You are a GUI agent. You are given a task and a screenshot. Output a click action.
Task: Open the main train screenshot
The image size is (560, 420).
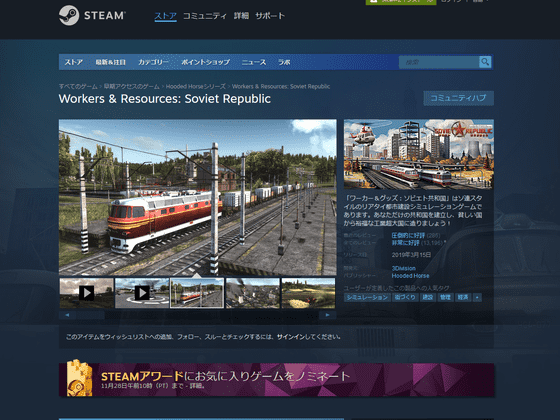198,197
